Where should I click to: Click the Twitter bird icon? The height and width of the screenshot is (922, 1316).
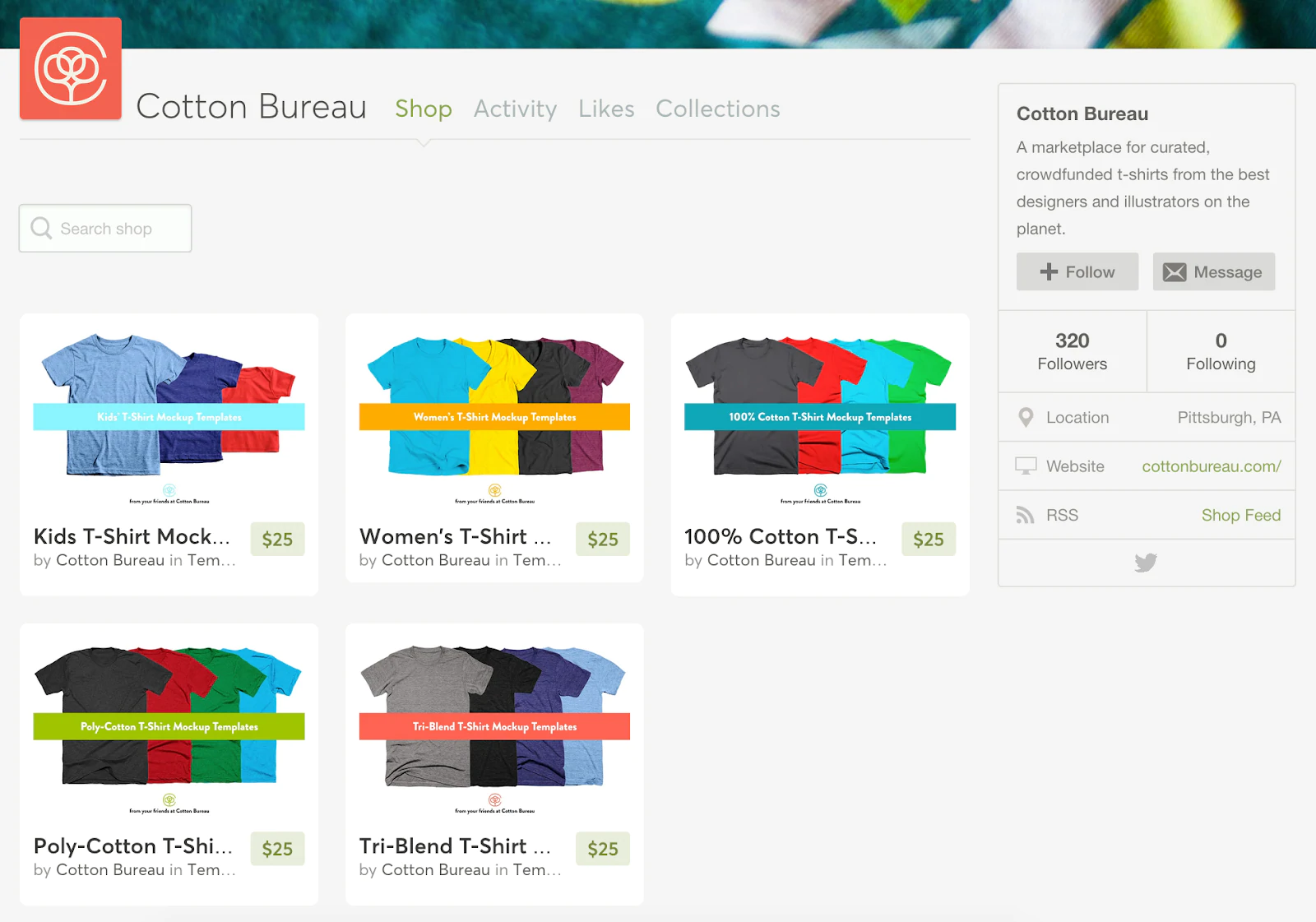[1146, 563]
